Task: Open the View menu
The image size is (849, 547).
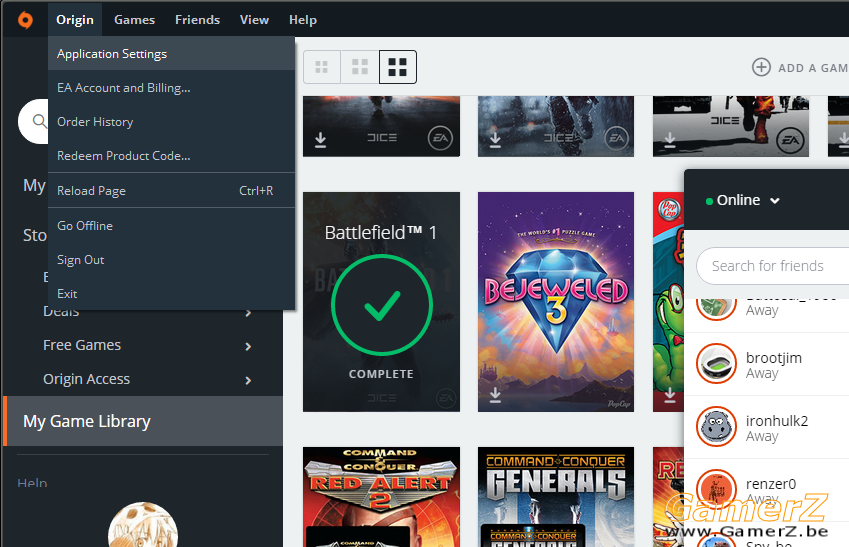Action: tap(254, 20)
